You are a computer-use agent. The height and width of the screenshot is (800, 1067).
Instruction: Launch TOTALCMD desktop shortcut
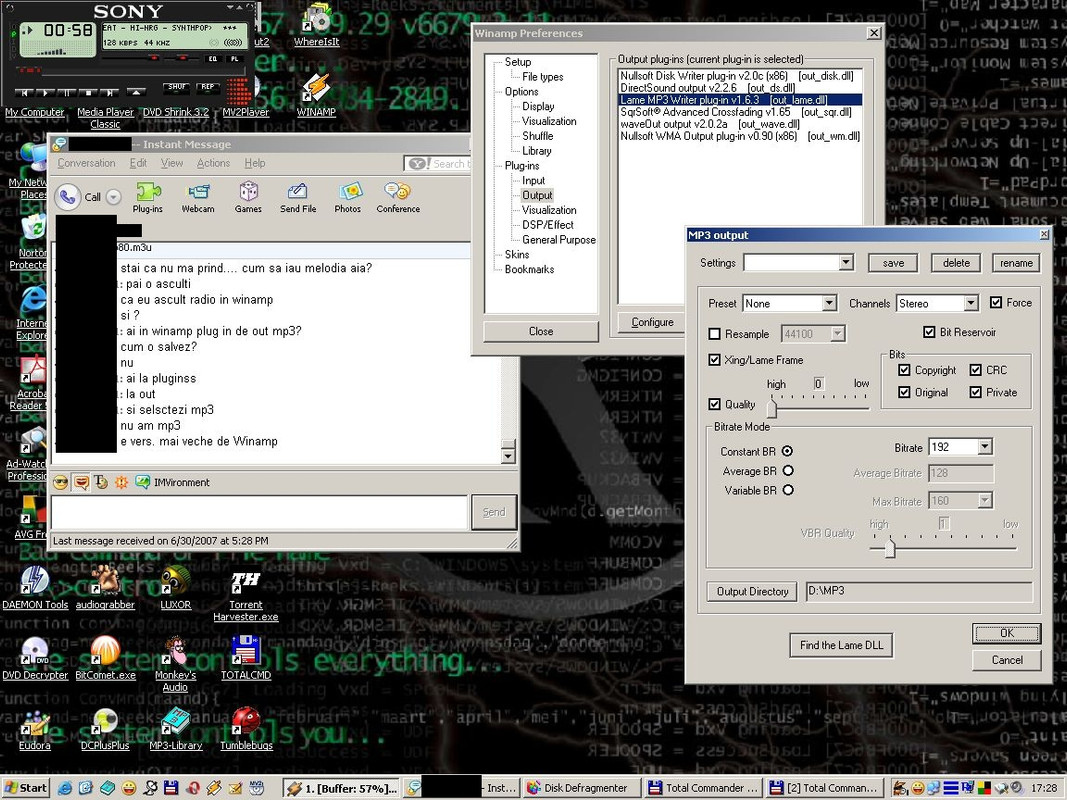(x=246, y=658)
